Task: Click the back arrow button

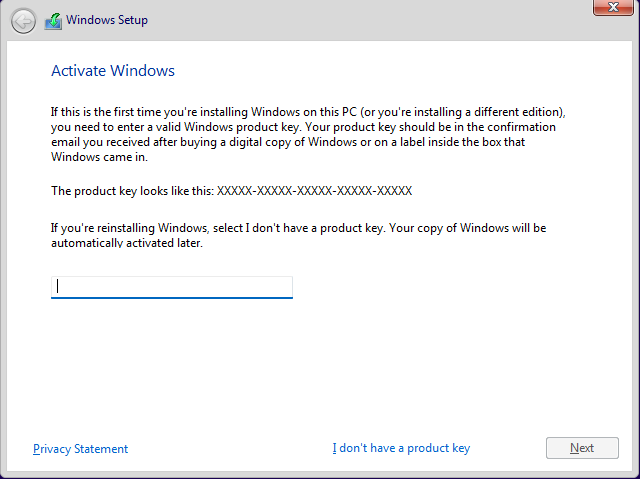Action: coord(23,20)
